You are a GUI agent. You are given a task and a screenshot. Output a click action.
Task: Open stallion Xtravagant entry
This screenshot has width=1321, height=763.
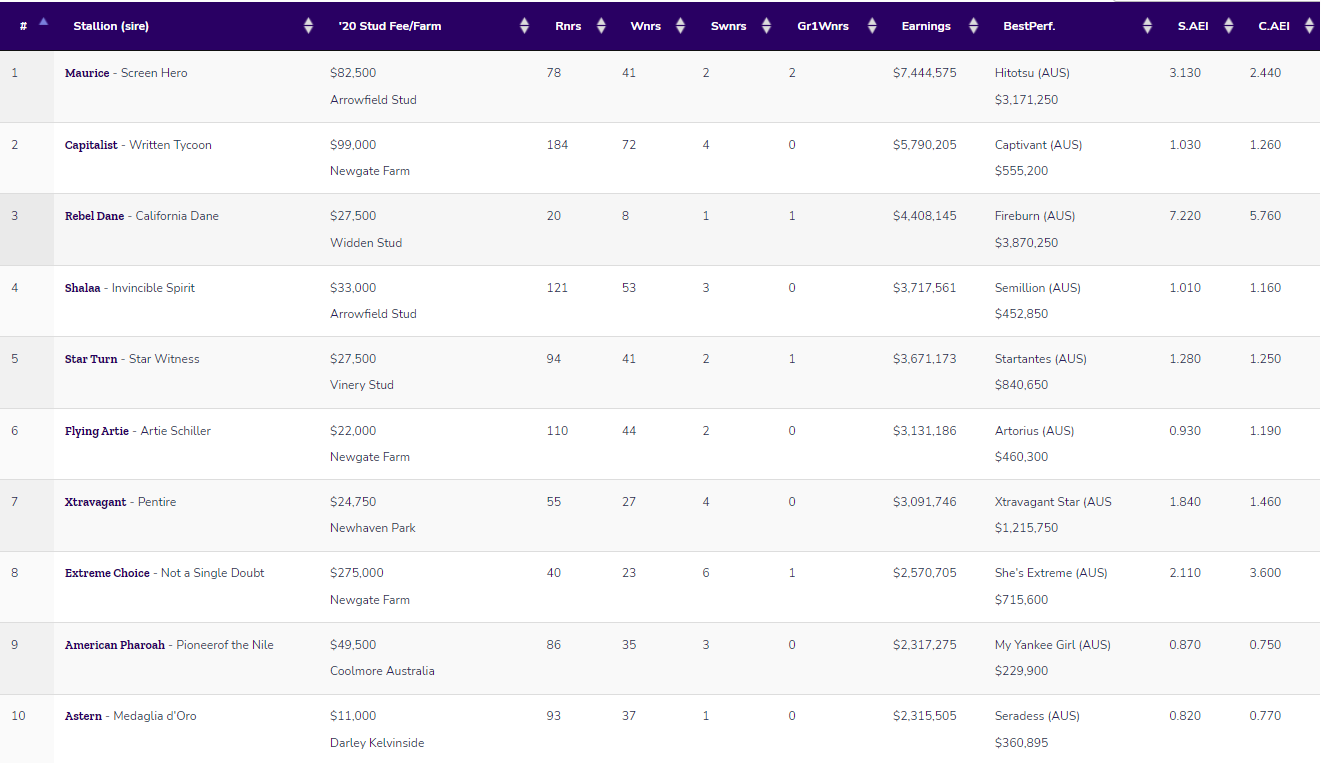(x=96, y=502)
